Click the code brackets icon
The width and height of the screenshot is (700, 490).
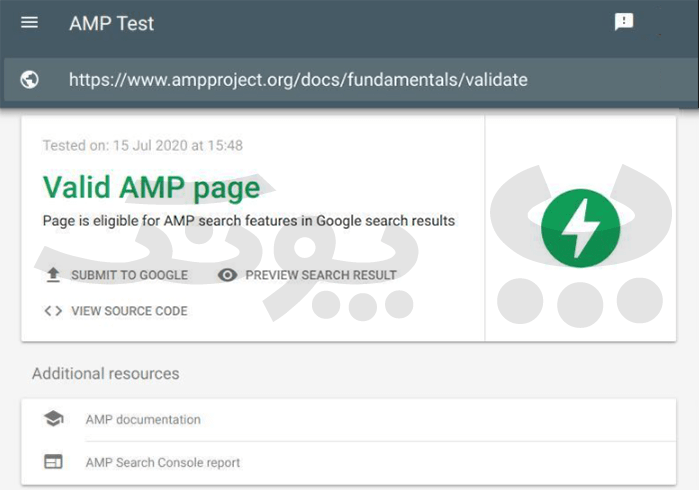click(53, 311)
